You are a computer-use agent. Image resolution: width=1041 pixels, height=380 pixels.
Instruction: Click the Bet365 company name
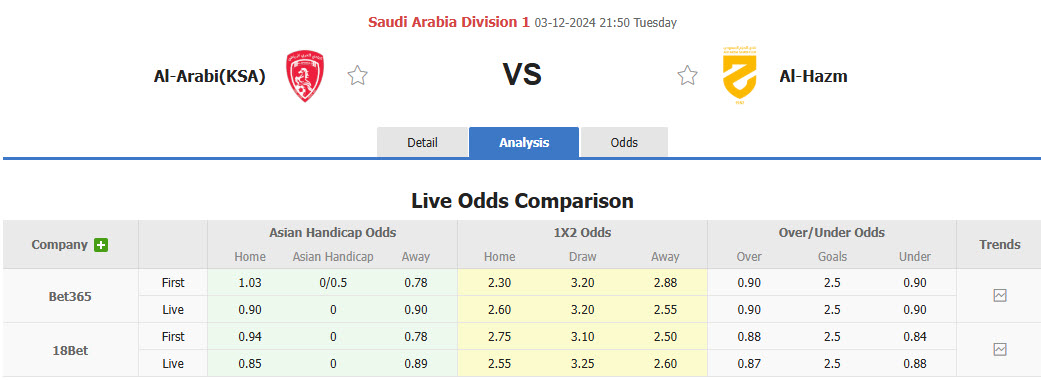click(x=70, y=296)
